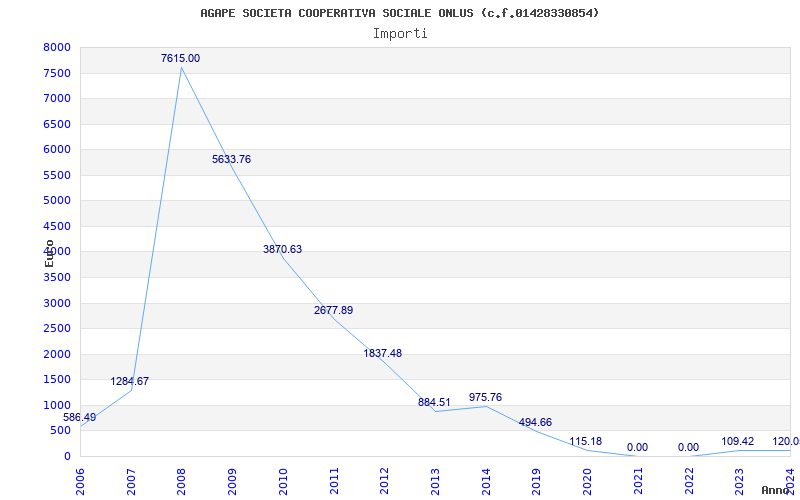Click the Importi subtitle
This screenshot has width=800, height=500.
[x=400, y=34]
